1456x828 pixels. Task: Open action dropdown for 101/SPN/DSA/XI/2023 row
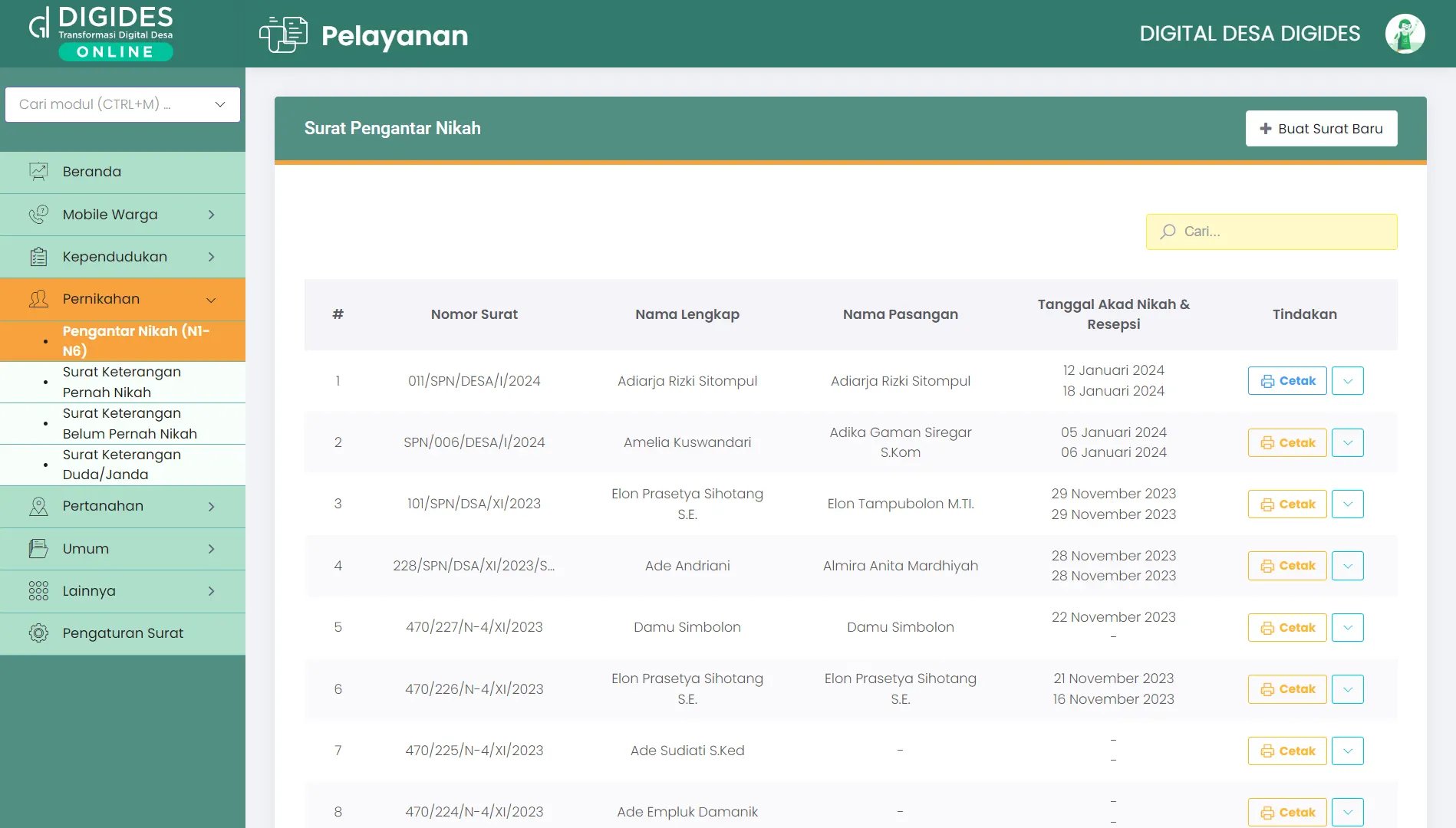coord(1348,504)
